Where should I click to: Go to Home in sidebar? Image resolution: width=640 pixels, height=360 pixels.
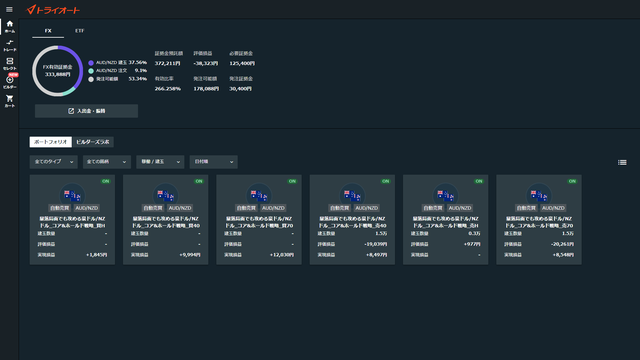click(9, 27)
